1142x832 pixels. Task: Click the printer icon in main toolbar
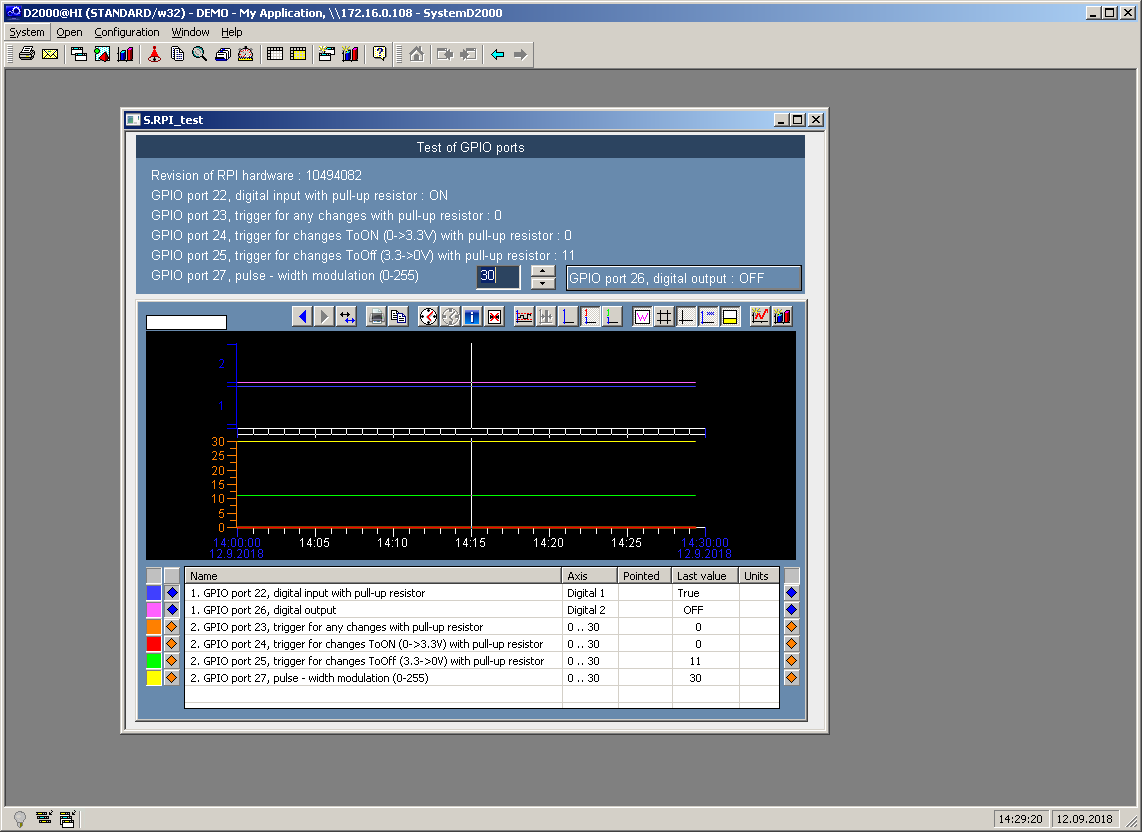pyautogui.click(x=27, y=54)
